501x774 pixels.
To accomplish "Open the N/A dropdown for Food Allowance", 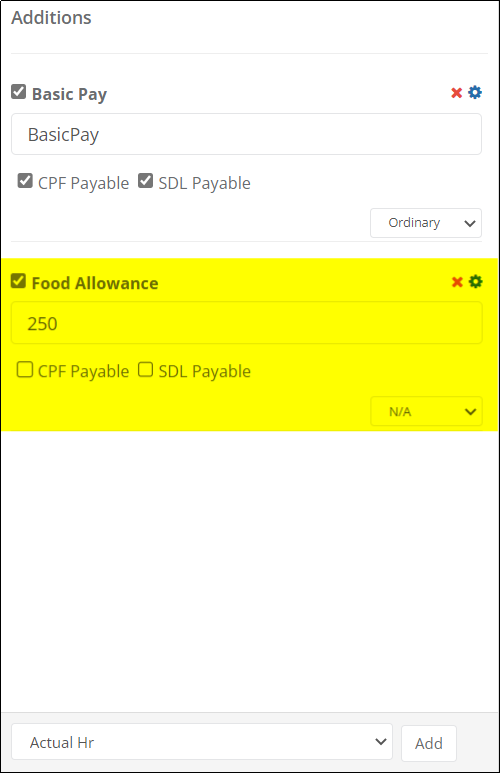I will (426, 412).
